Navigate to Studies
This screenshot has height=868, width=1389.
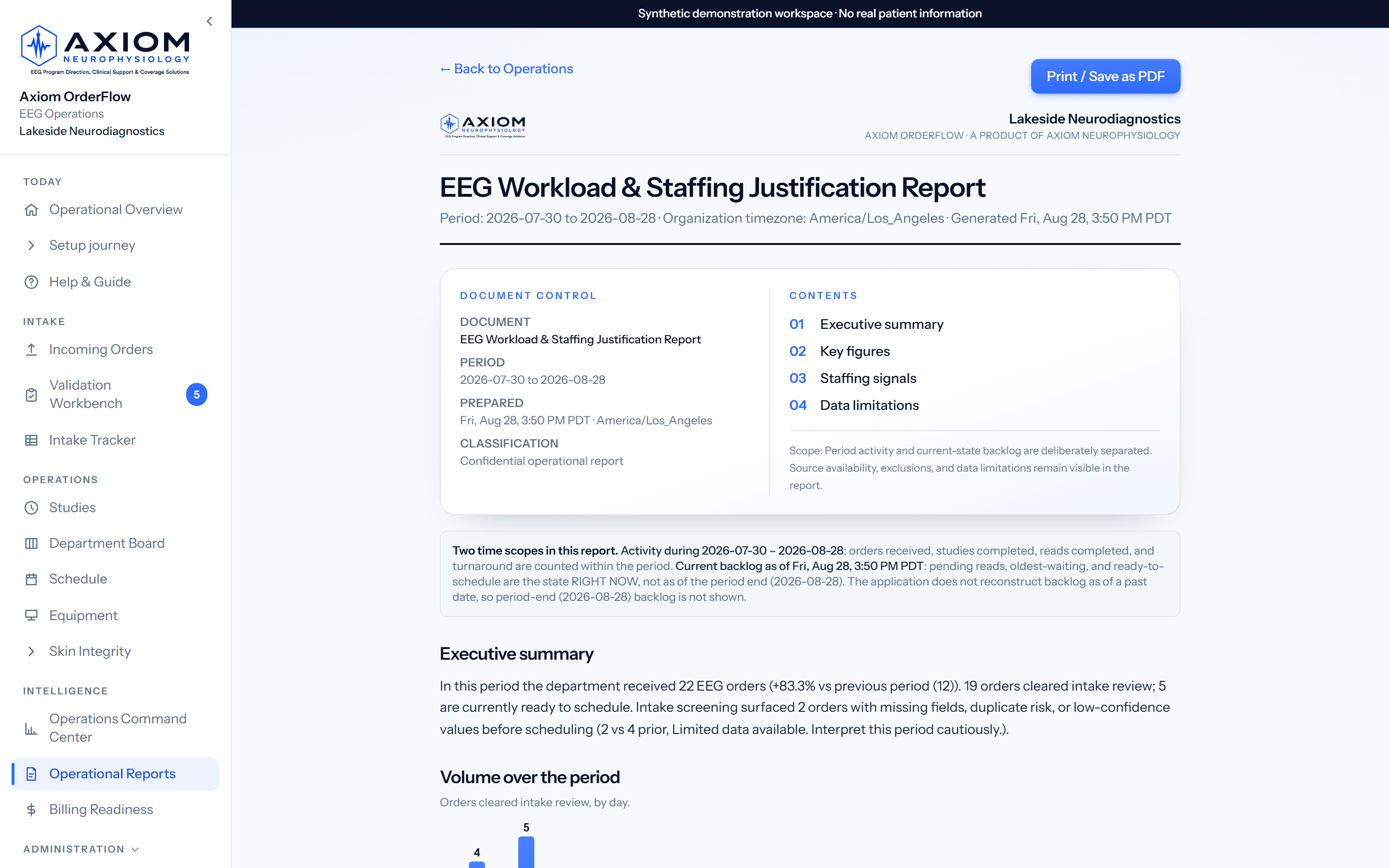115,507
